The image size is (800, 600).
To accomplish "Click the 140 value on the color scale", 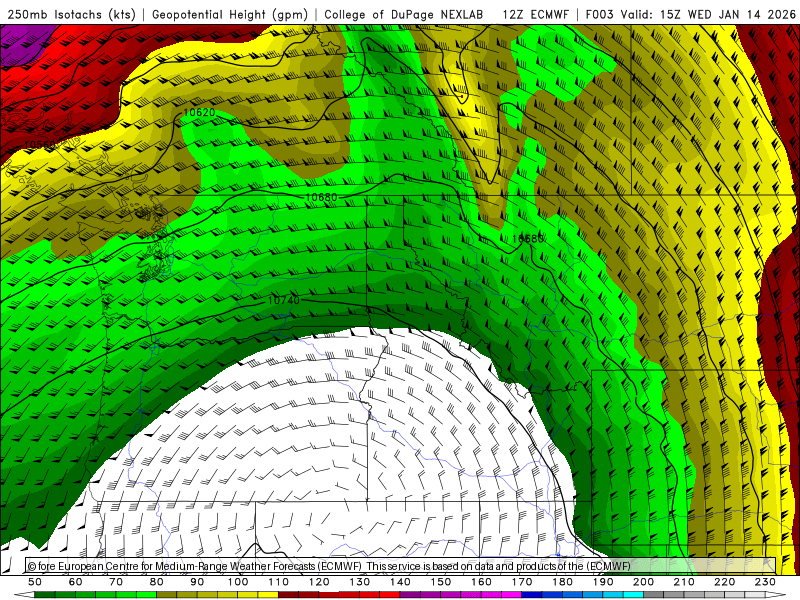I will (x=400, y=582).
